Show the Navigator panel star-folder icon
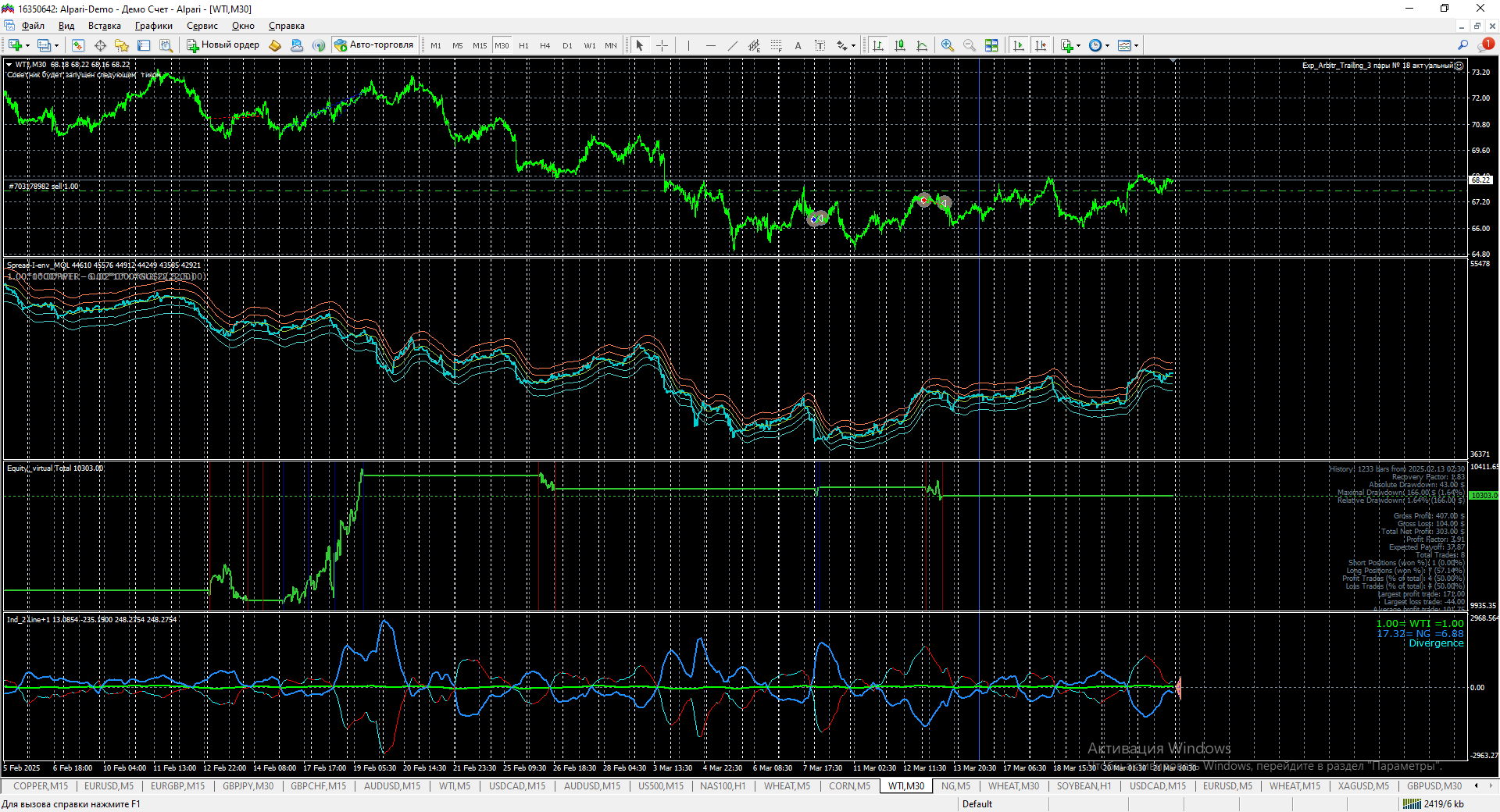The height and width of the screenshot is (812, 1500). point(122,45)
